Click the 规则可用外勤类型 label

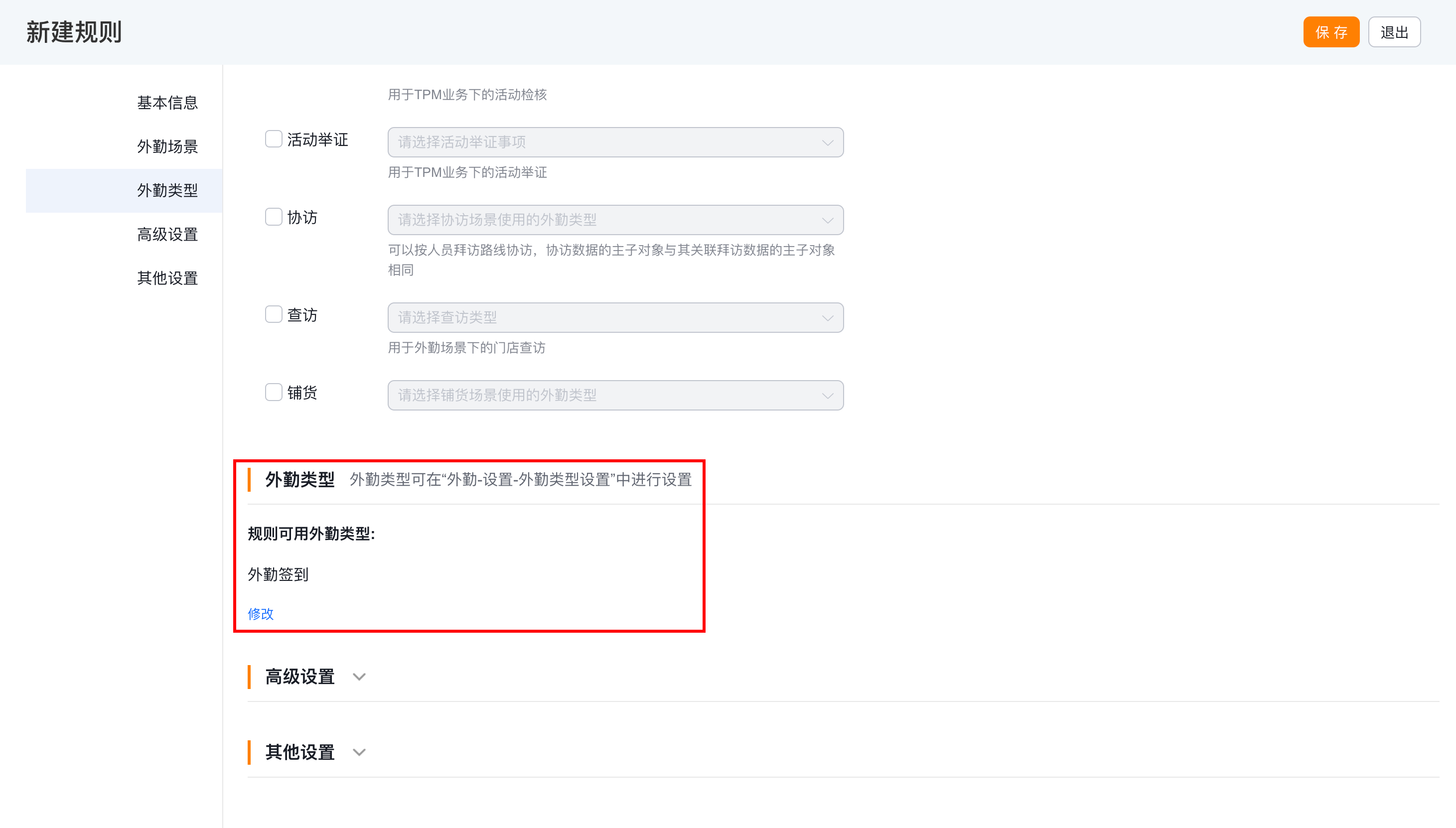pyautogui.click(x=311, y=534)
